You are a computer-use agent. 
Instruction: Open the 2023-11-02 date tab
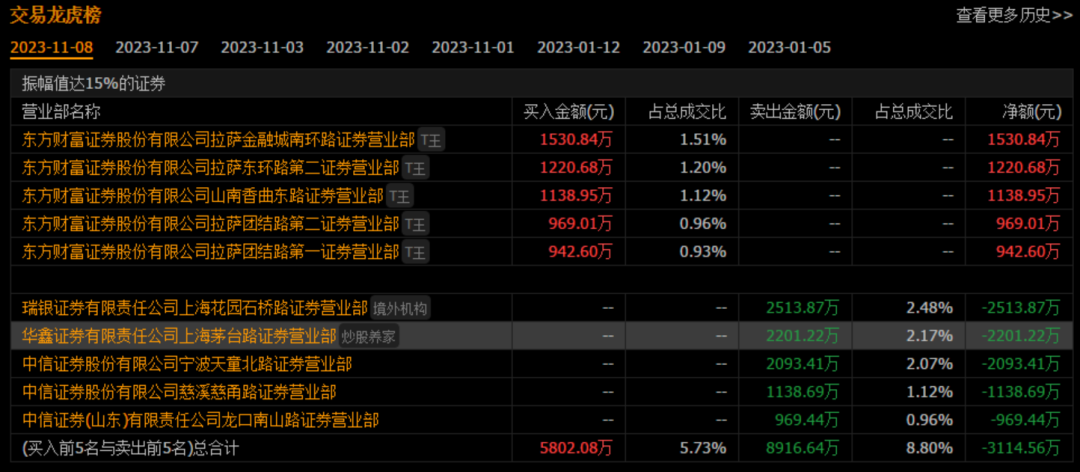coord(367,48)
